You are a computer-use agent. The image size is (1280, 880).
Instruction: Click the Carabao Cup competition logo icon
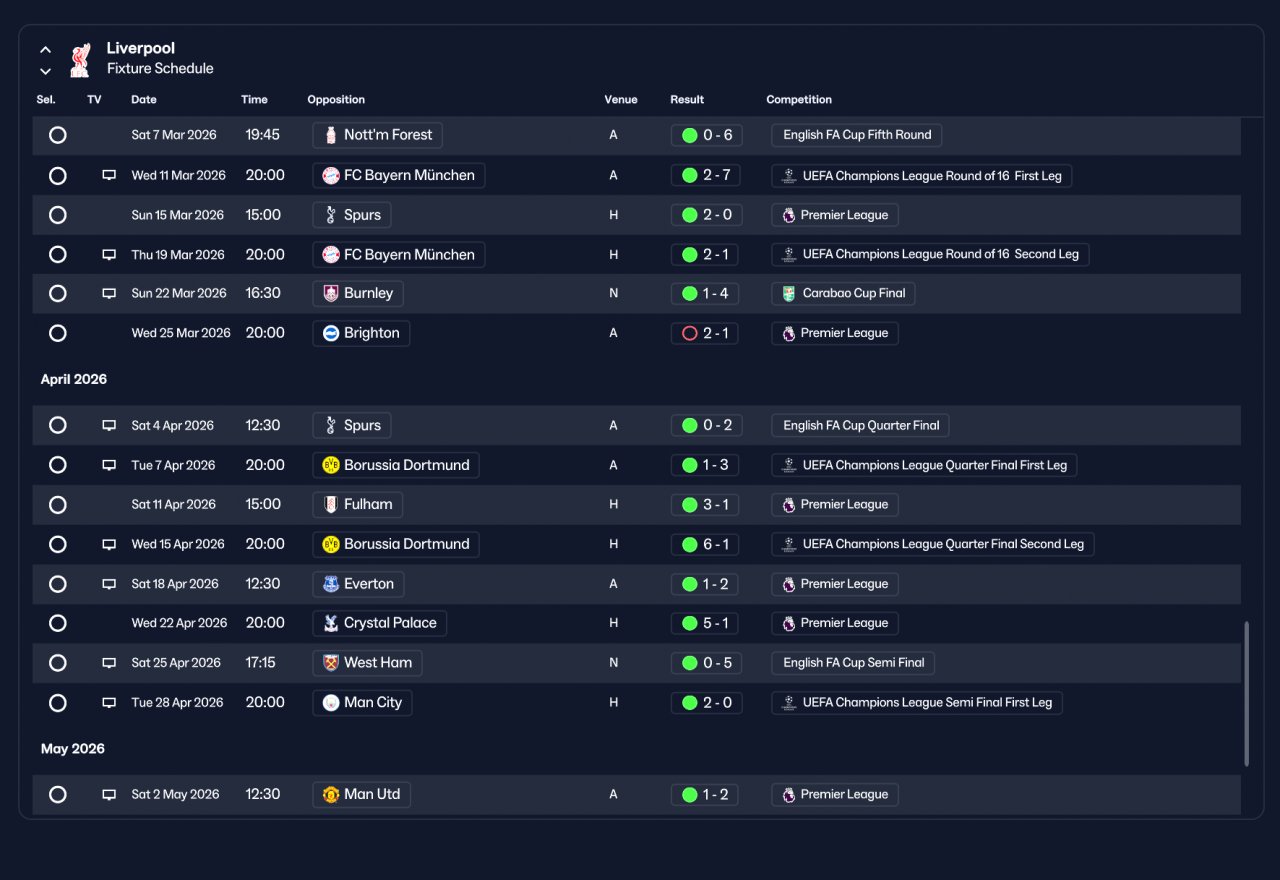click(x=789, y=294)
